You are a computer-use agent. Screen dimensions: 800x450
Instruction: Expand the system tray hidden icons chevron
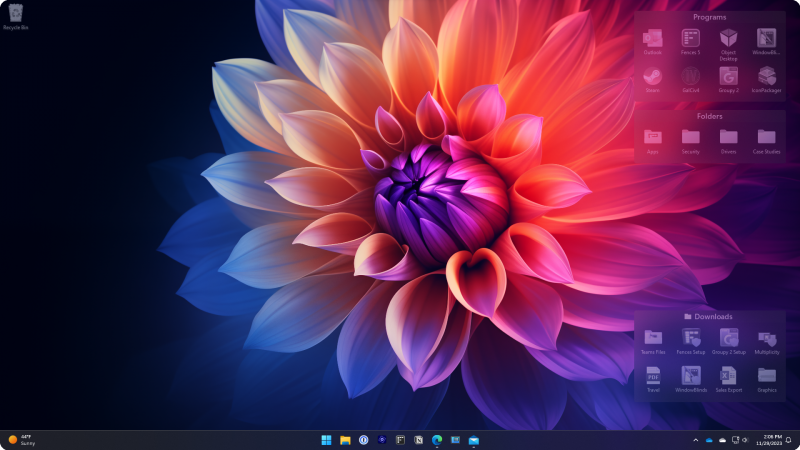pyautogui.click(x=695, y=440)
